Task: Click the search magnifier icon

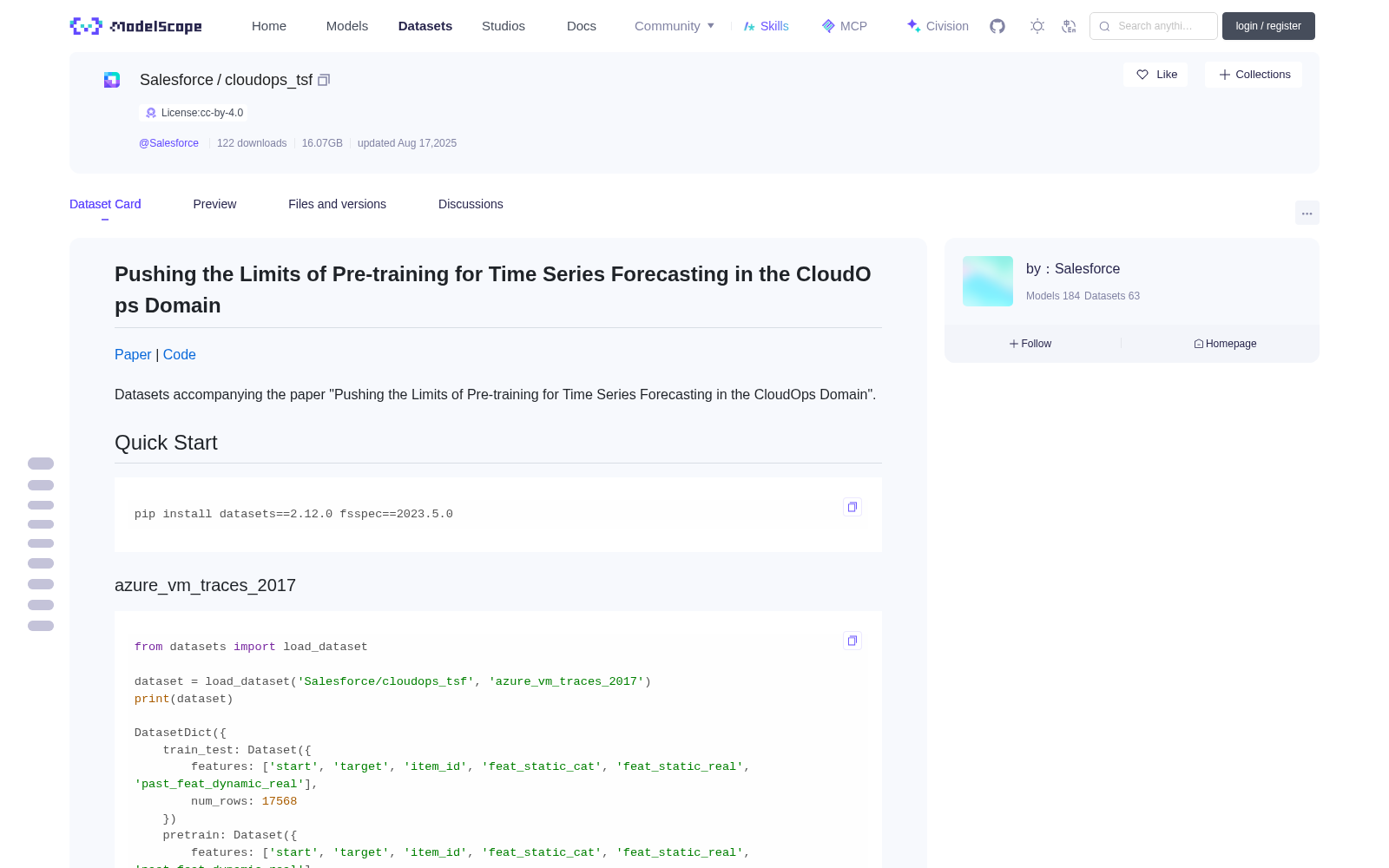Action: coord(1105,26)
